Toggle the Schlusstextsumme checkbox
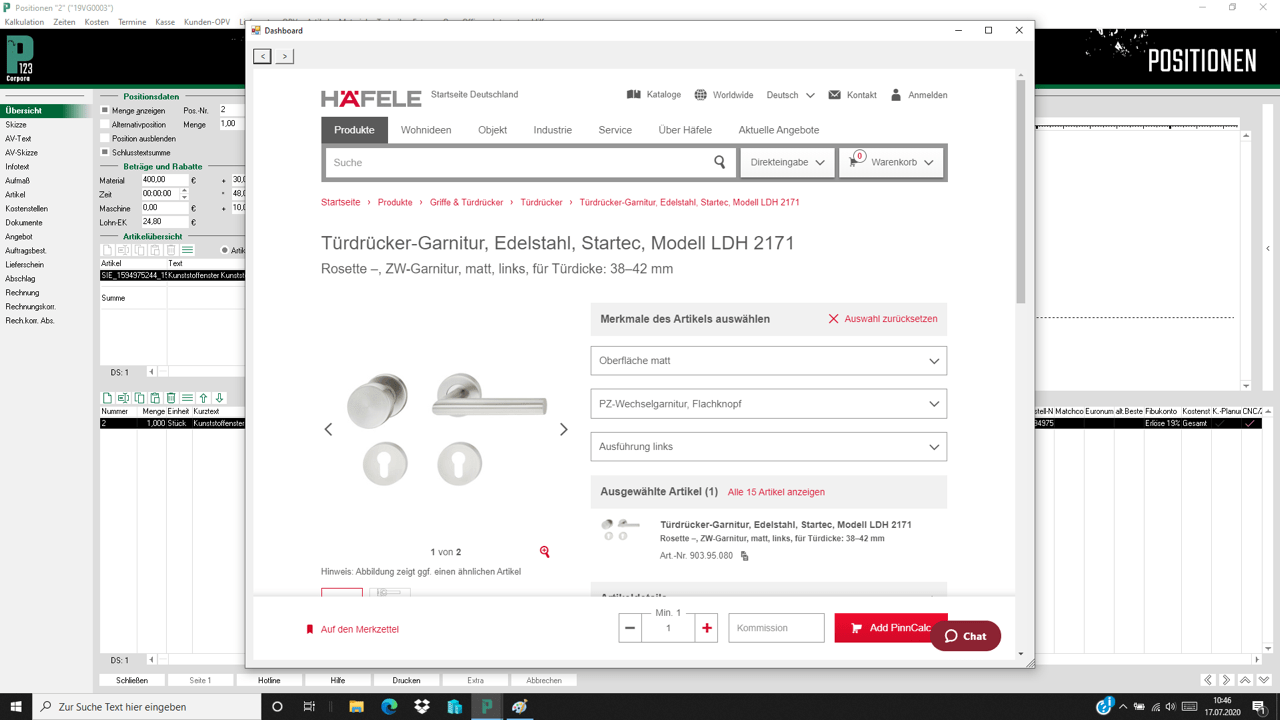The height and width of the screenshot is (720, 1280). pyautogui.click(x=105, y=152)
